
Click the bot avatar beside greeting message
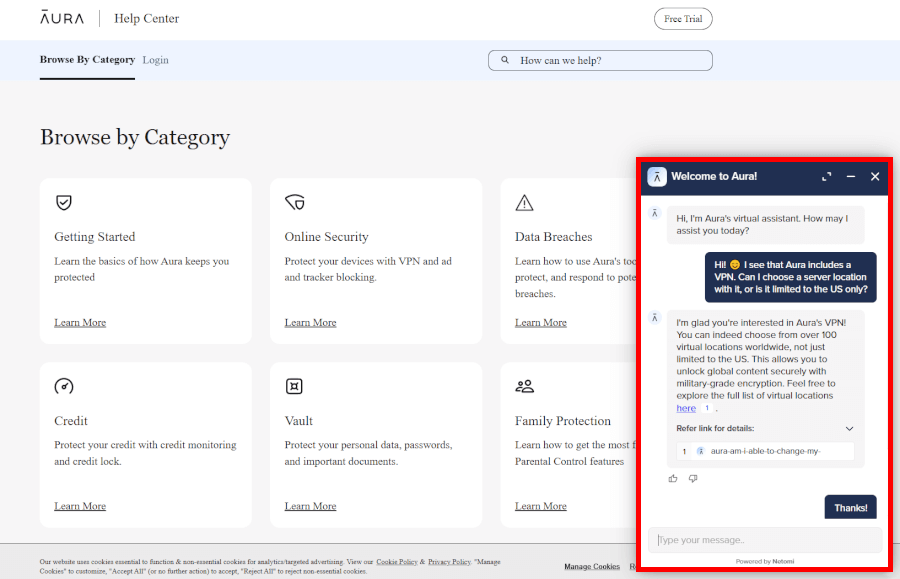(654, 213)
